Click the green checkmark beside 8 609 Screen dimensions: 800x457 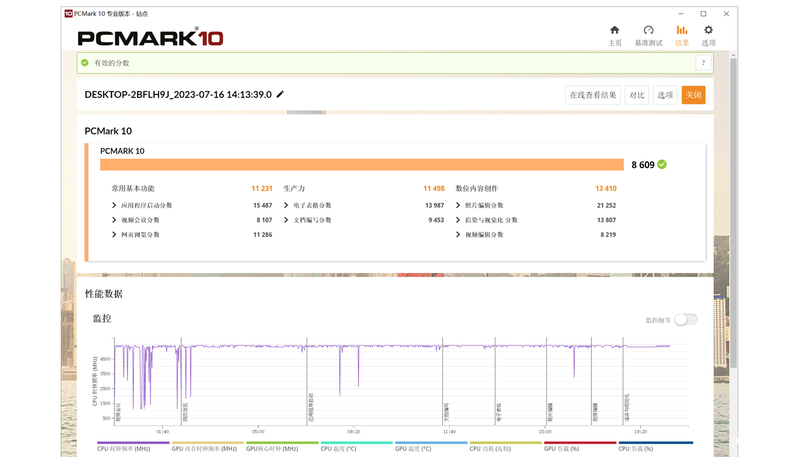662,164
